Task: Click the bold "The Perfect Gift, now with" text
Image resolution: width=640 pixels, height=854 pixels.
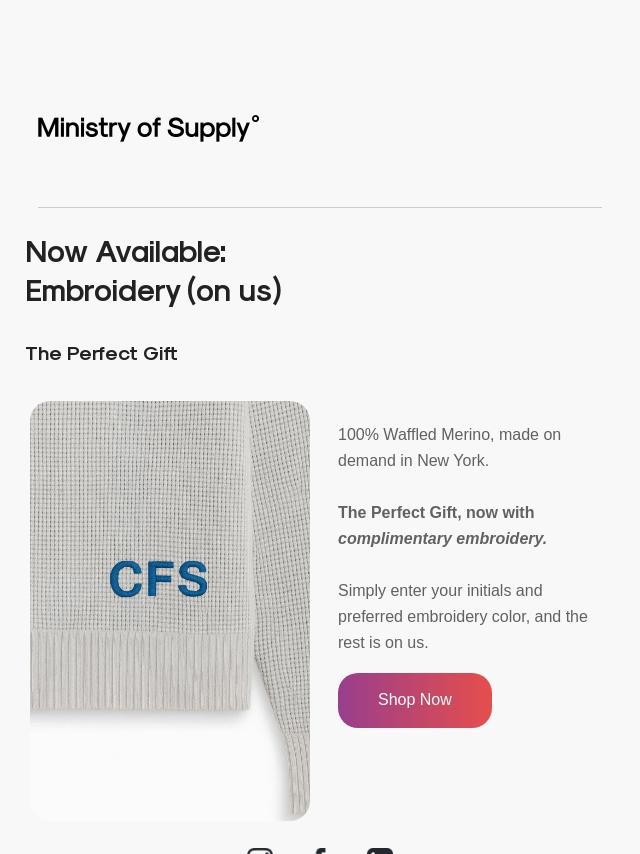Action: (436, 512)
